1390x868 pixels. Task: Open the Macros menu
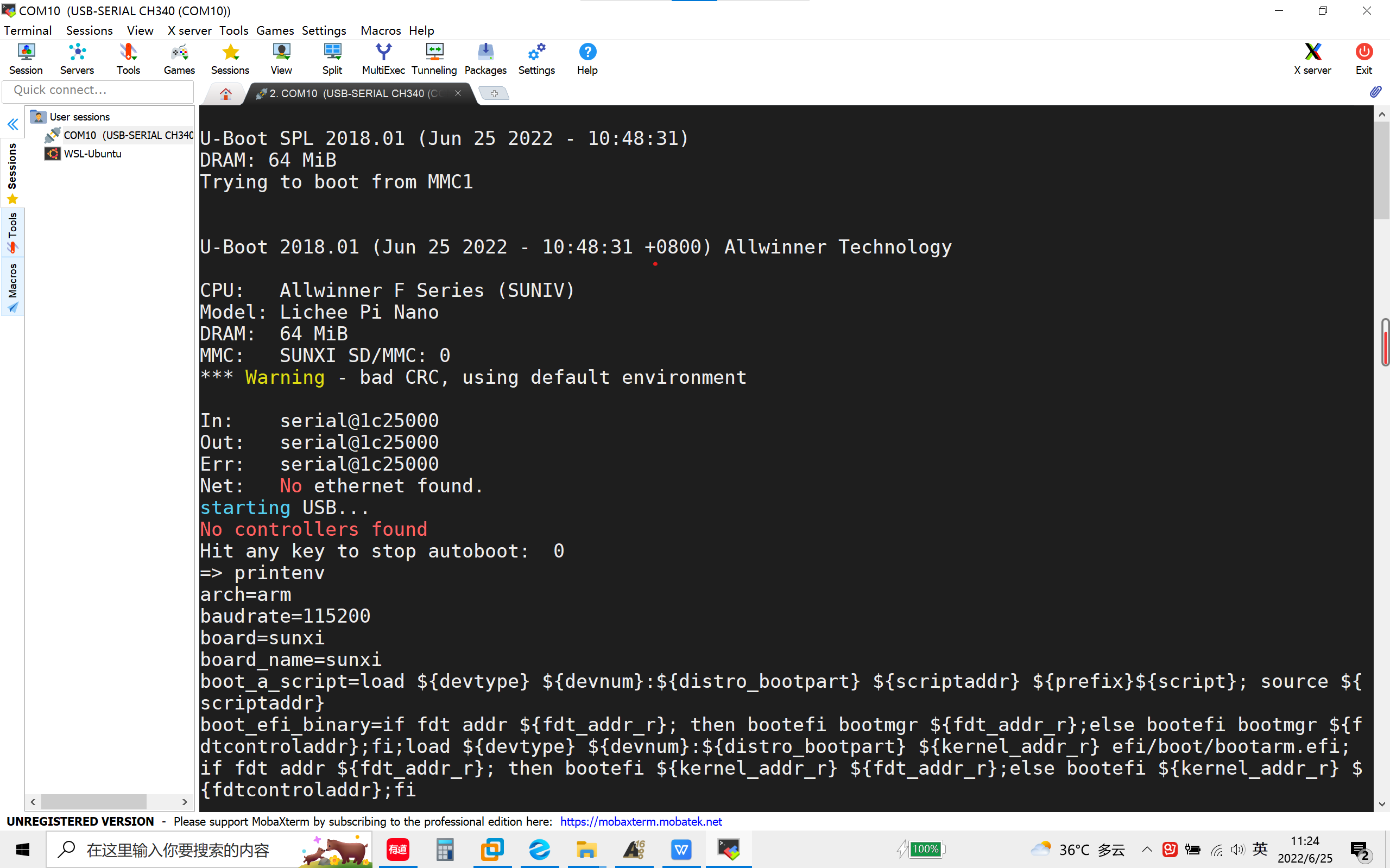click(x=381, y=30)
